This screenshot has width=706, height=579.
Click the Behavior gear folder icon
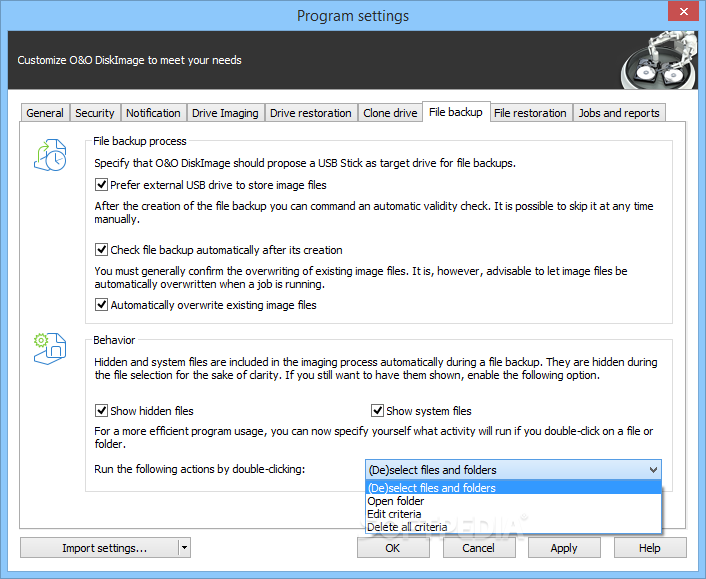tap(50, 348)
